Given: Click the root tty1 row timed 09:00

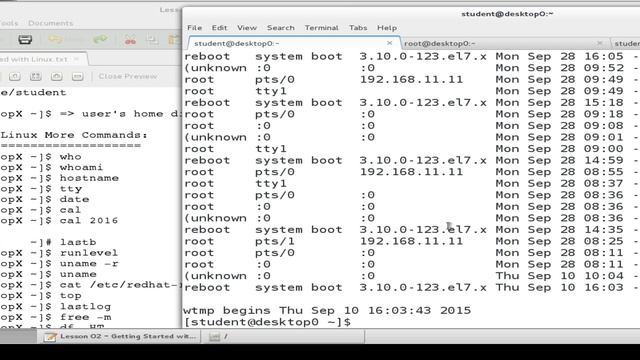Looking at the screenshot, I should click(411, 149).
